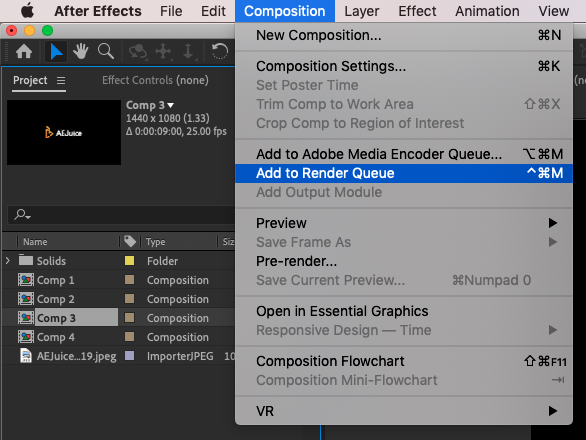The image size is (586, 440).
Task: Click the Comp 1 composition icon
Action: [26, 280]
